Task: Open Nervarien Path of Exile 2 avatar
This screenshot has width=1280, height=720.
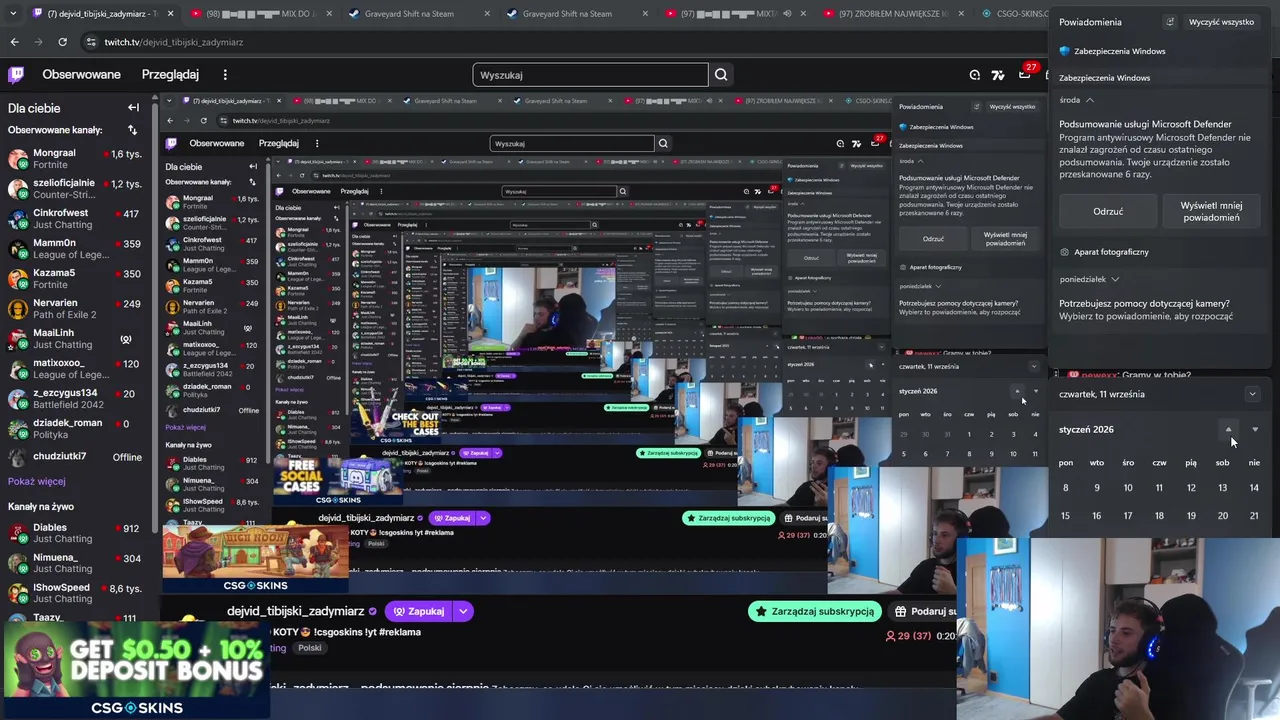Action: tap(18, 309)
